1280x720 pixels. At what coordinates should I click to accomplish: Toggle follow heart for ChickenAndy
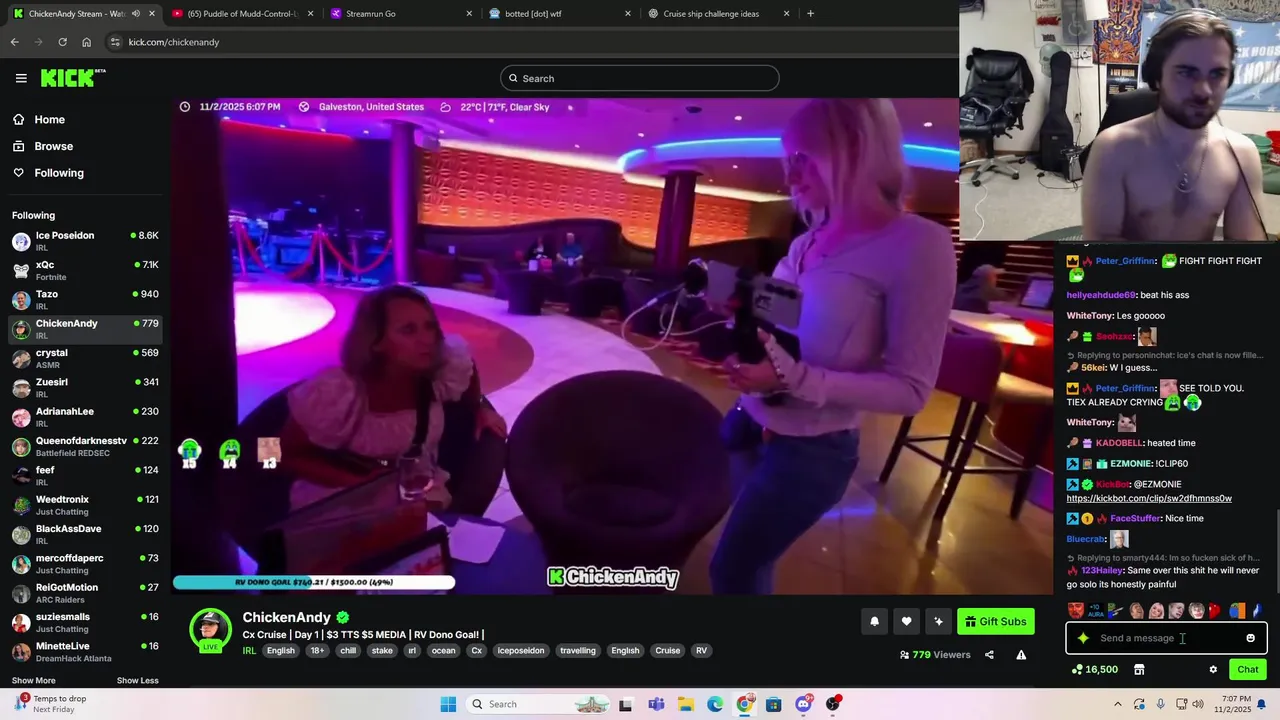point(906,622)
